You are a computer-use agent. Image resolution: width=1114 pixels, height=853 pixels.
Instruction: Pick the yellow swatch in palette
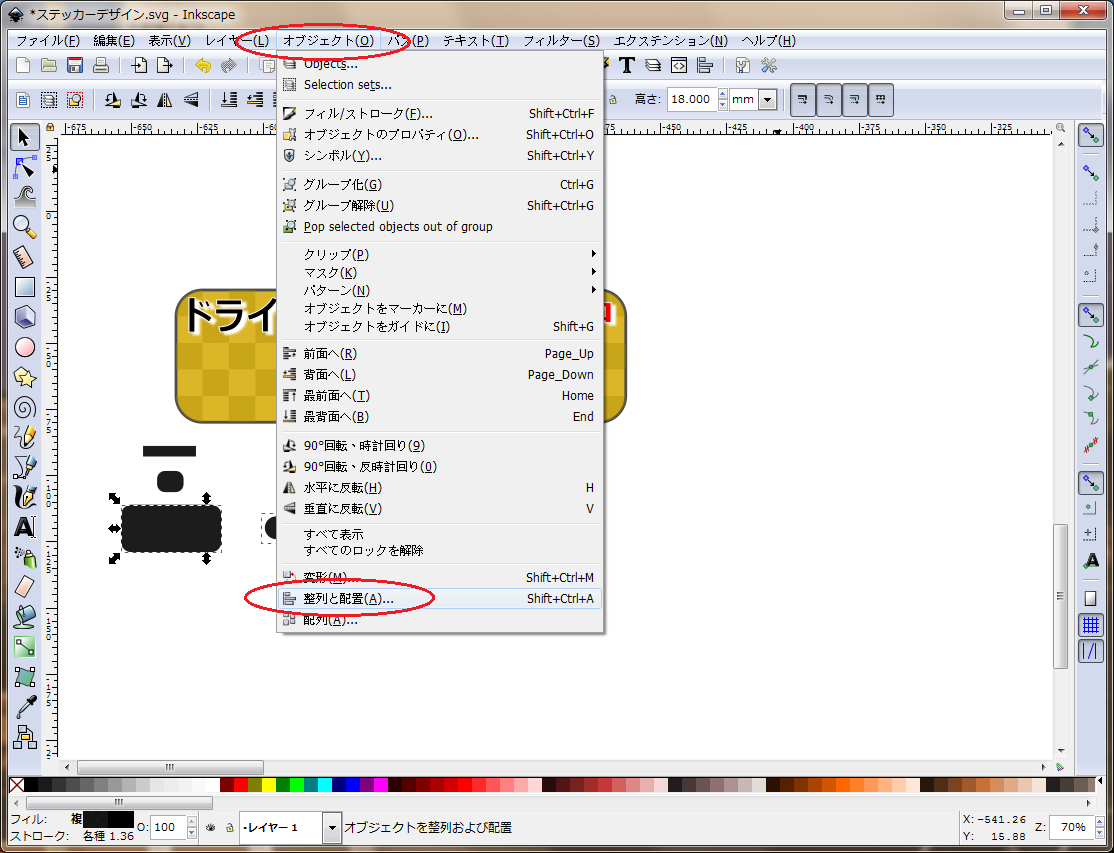pyautogui.click(x=268, y=785)
